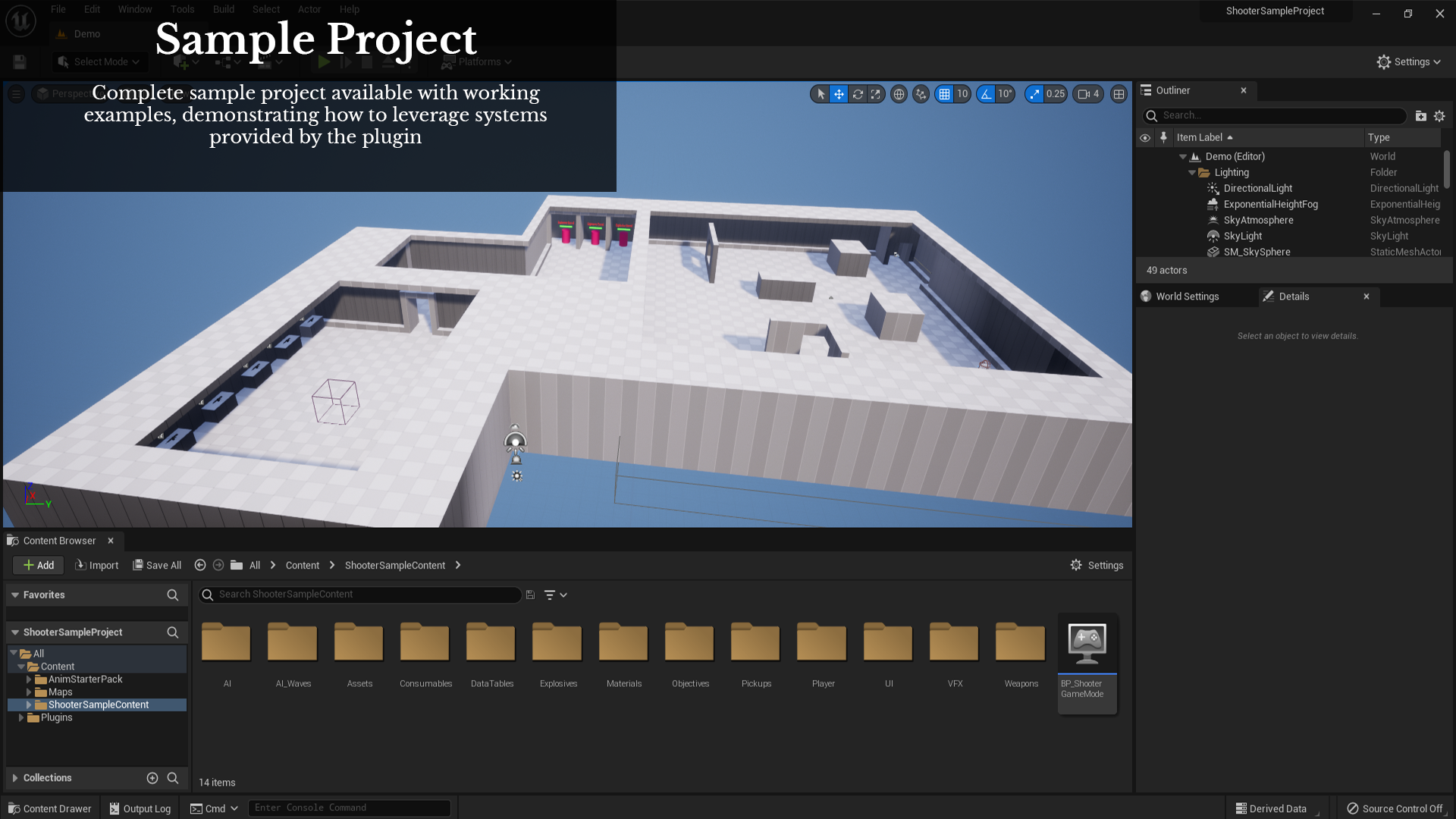Toggle rotation angle snapping
Image resolution: width=1456 pixels, height=819 pixels.
(986, 94)
